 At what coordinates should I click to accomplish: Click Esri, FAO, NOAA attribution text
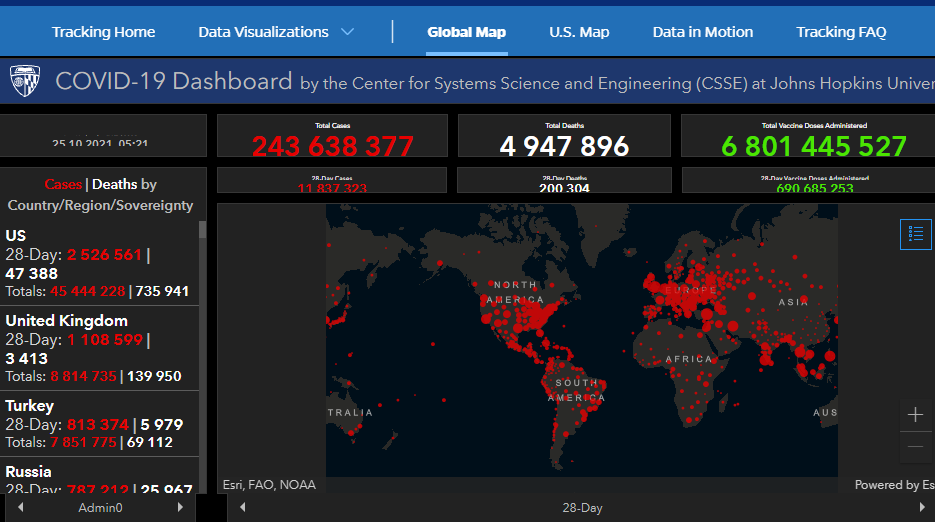pyautogui.click(x=269, y=484)
